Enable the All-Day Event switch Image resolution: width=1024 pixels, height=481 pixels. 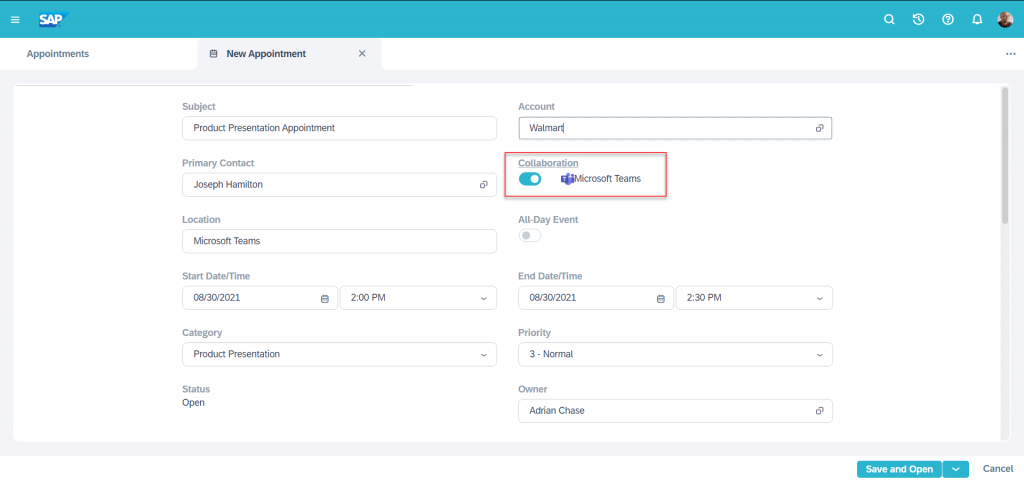(x=530, y=235)
